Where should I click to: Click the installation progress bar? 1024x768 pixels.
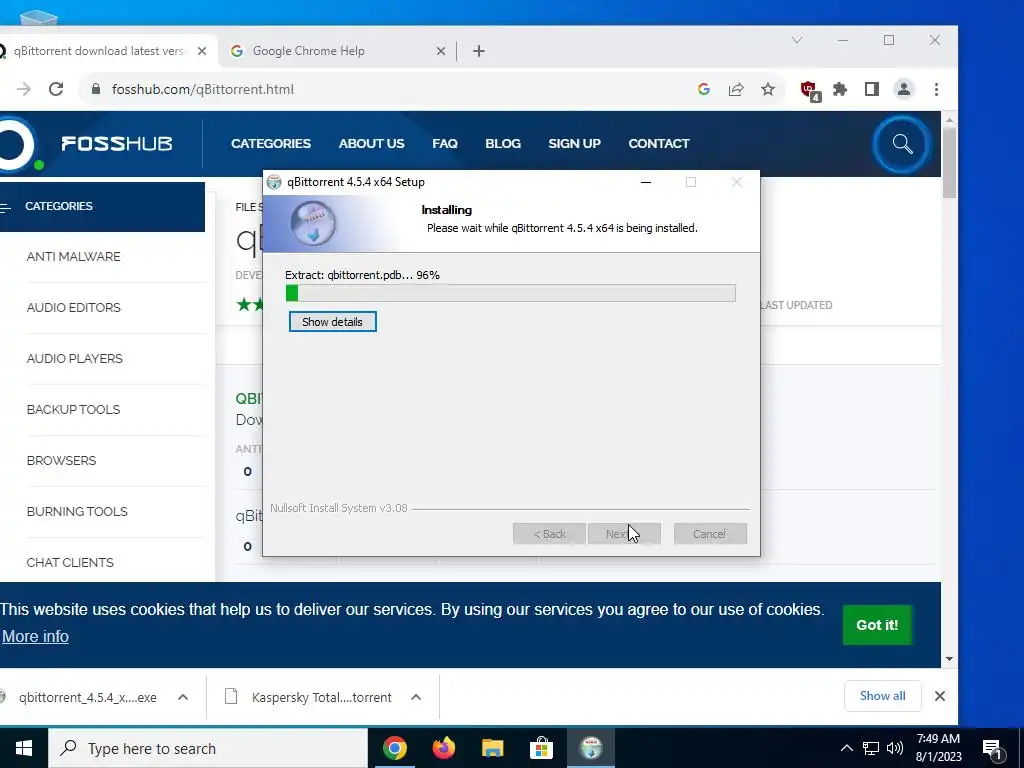(x=511, y=293)
